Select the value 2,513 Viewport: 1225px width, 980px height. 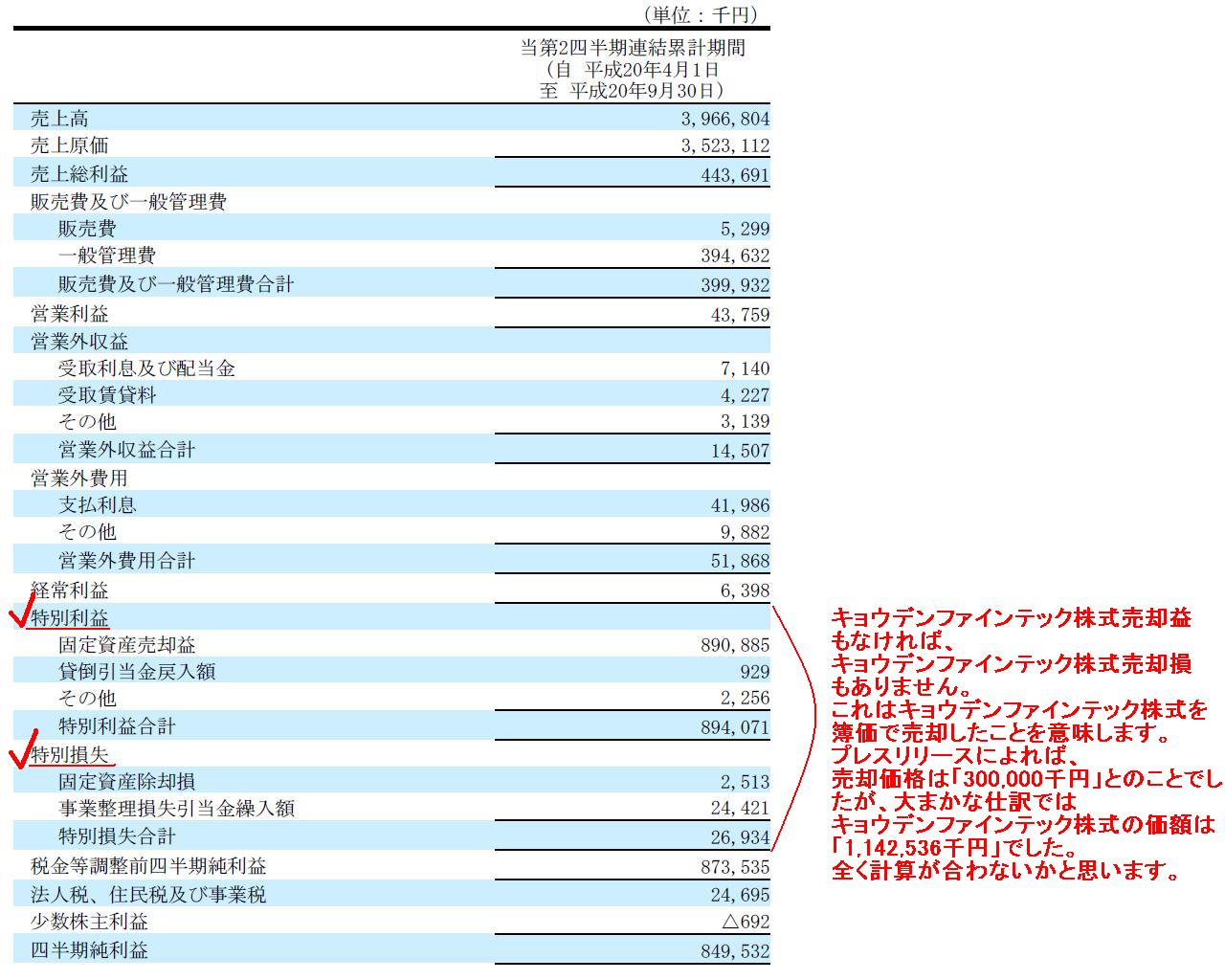[x=747, y=782]
